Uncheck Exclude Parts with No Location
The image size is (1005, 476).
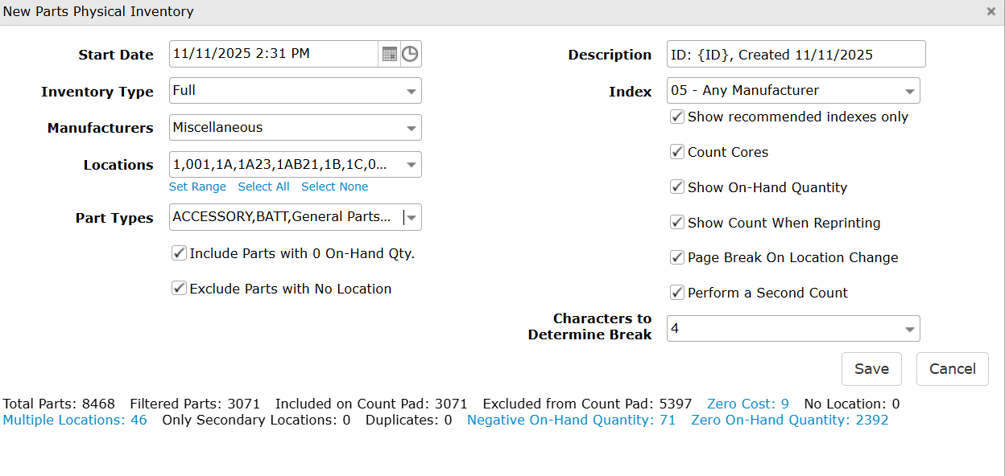[x=179, y=288]
